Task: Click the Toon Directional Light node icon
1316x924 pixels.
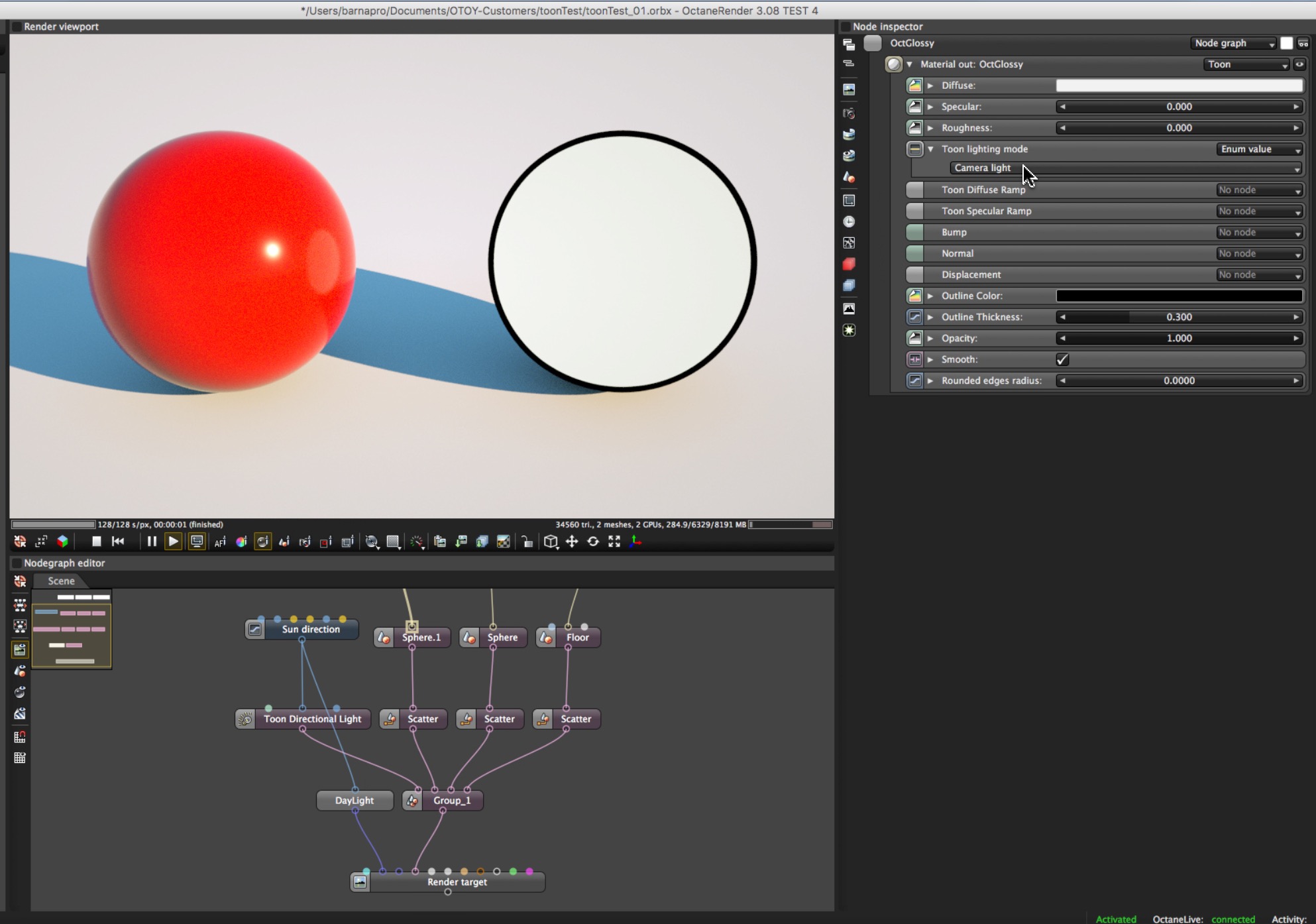Action: point(245,719)
